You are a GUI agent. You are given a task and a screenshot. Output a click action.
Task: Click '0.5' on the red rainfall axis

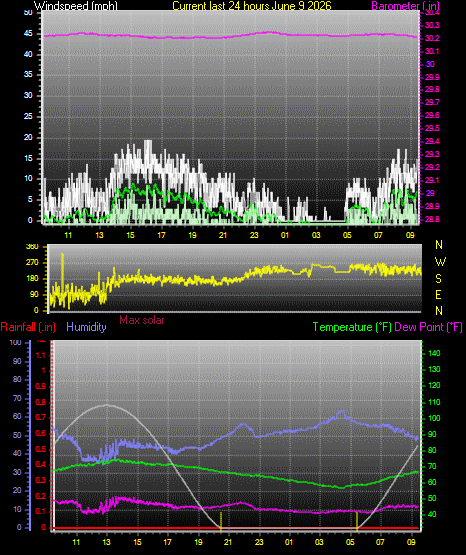[41, 450]
